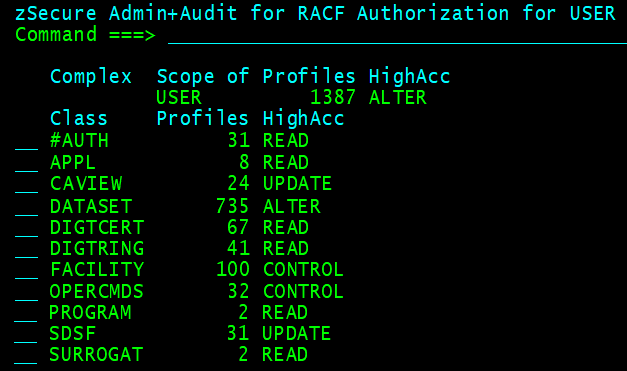
Task: Click the 24 profiles count for CAVIEW
Action: 238,184
